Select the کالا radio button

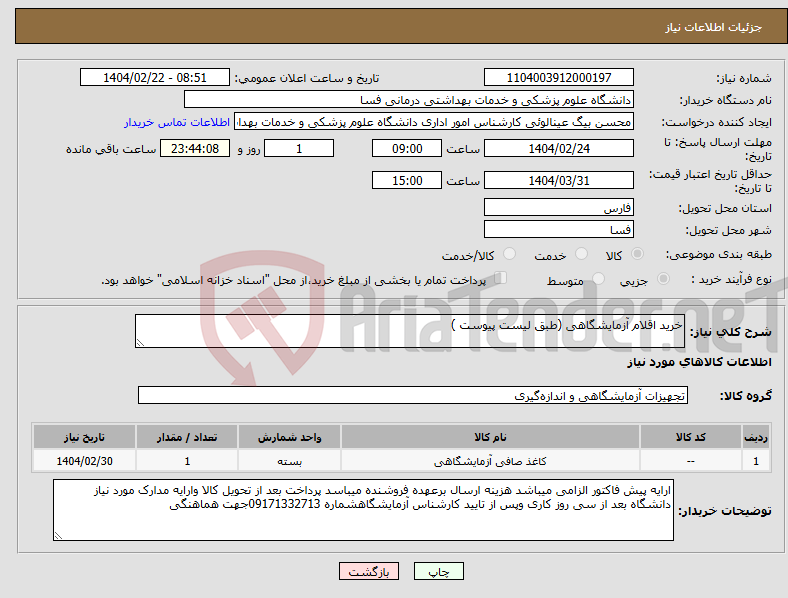click(x=637, y=254)
